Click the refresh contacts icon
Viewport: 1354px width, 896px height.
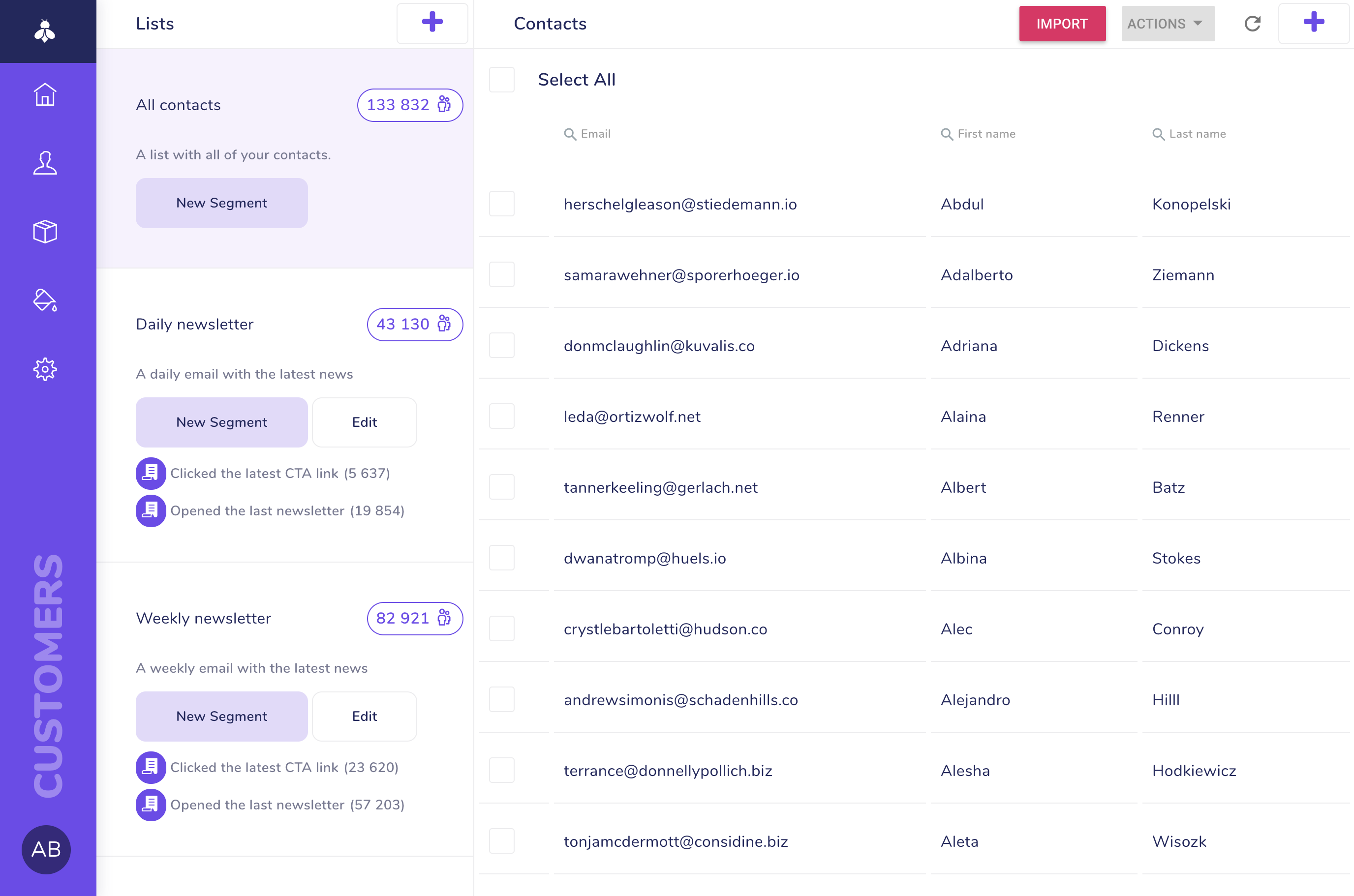(x=1252, y=24)
